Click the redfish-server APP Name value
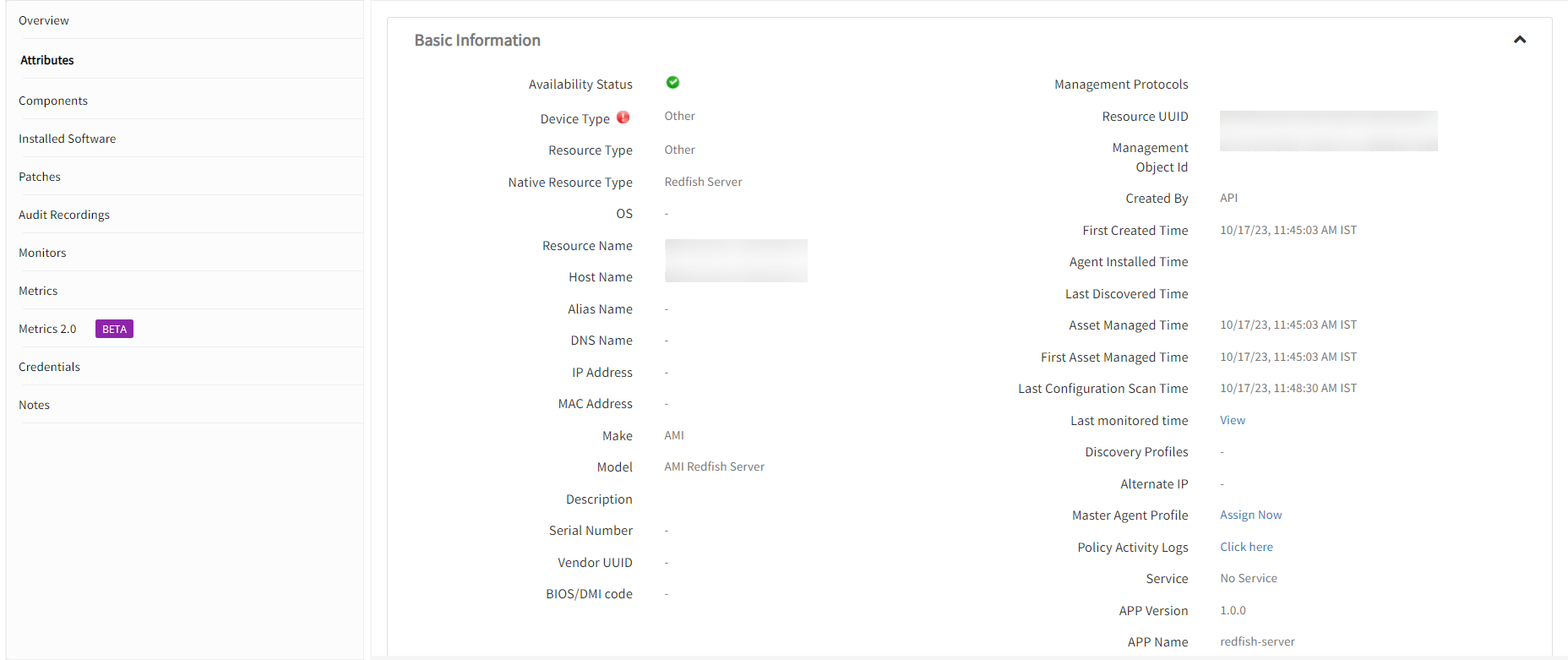 [x=1257, y=641]
